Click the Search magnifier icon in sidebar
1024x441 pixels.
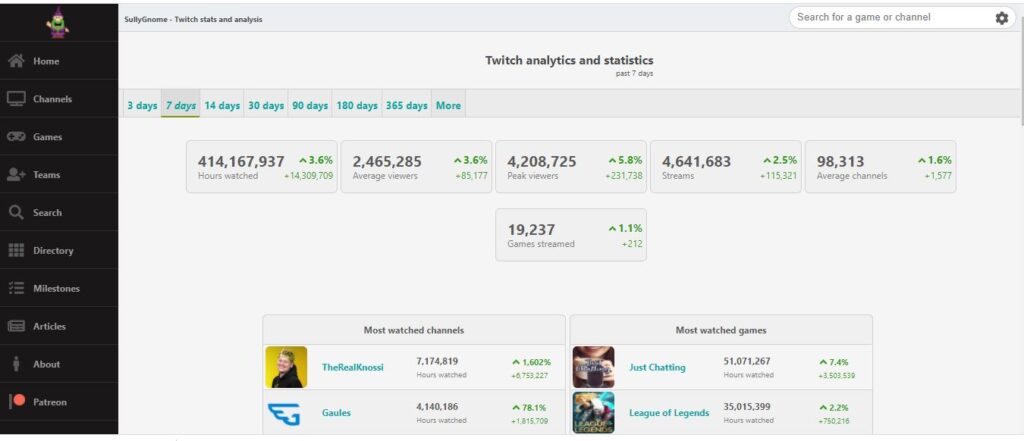16,212
